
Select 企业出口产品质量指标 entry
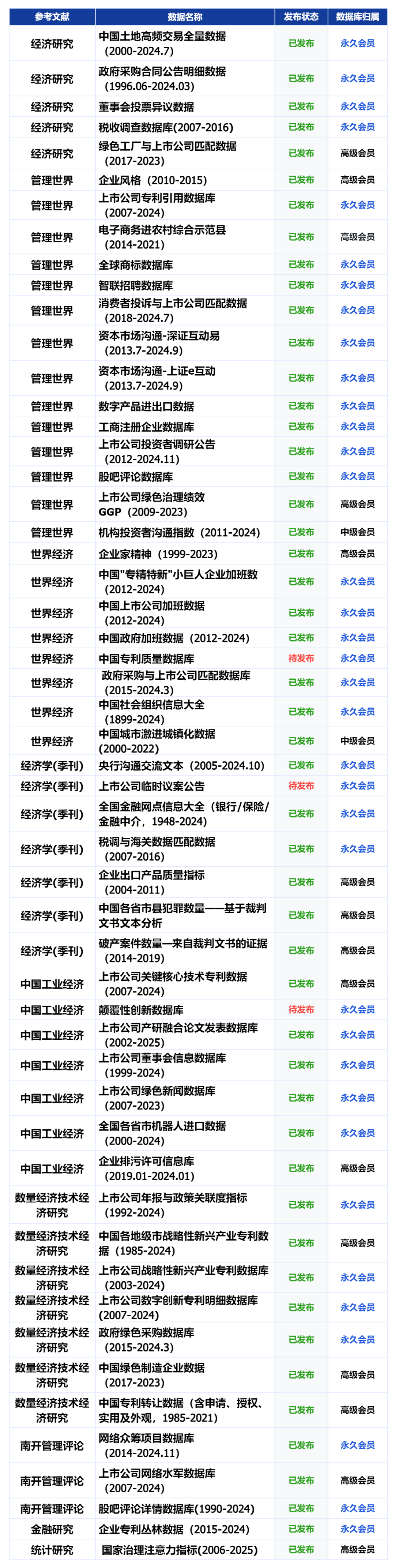coord(151,882)
